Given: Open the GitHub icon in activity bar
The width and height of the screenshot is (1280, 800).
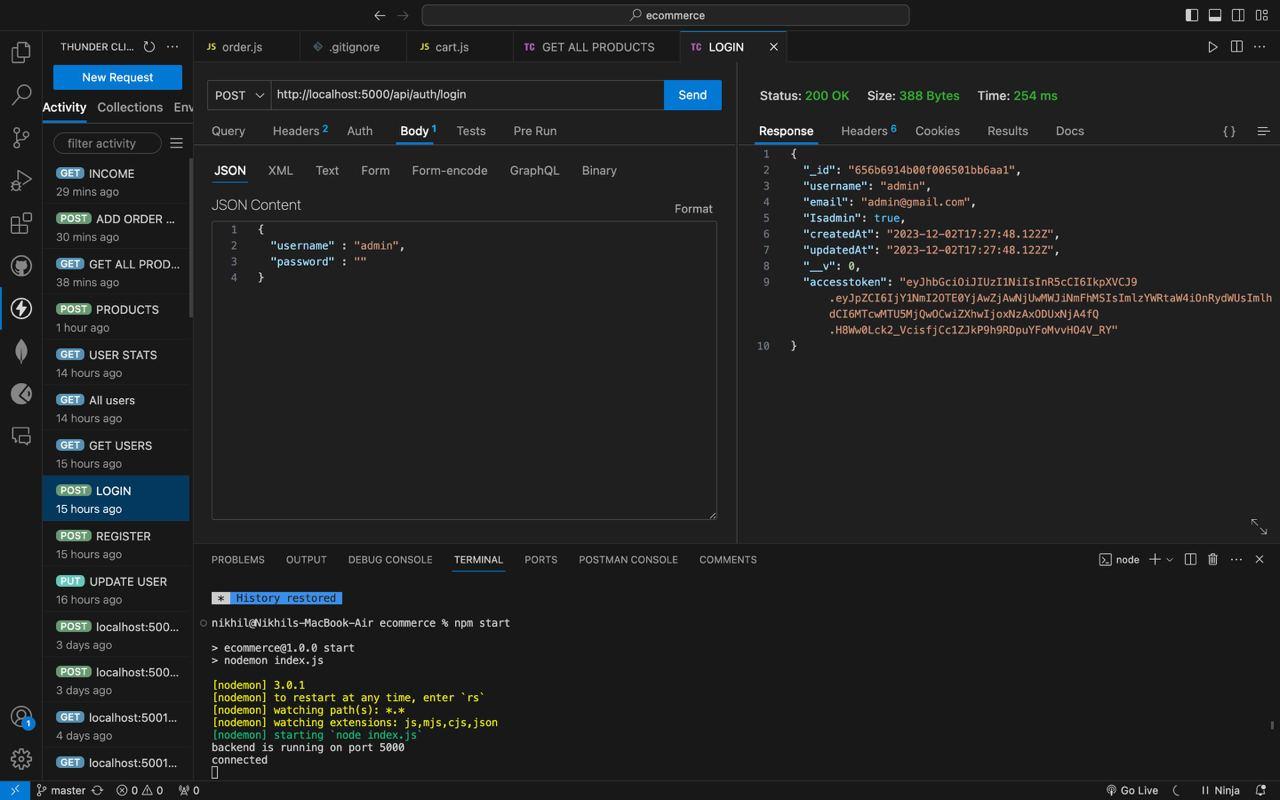Looking at the screenshot, I should point(21,266).
